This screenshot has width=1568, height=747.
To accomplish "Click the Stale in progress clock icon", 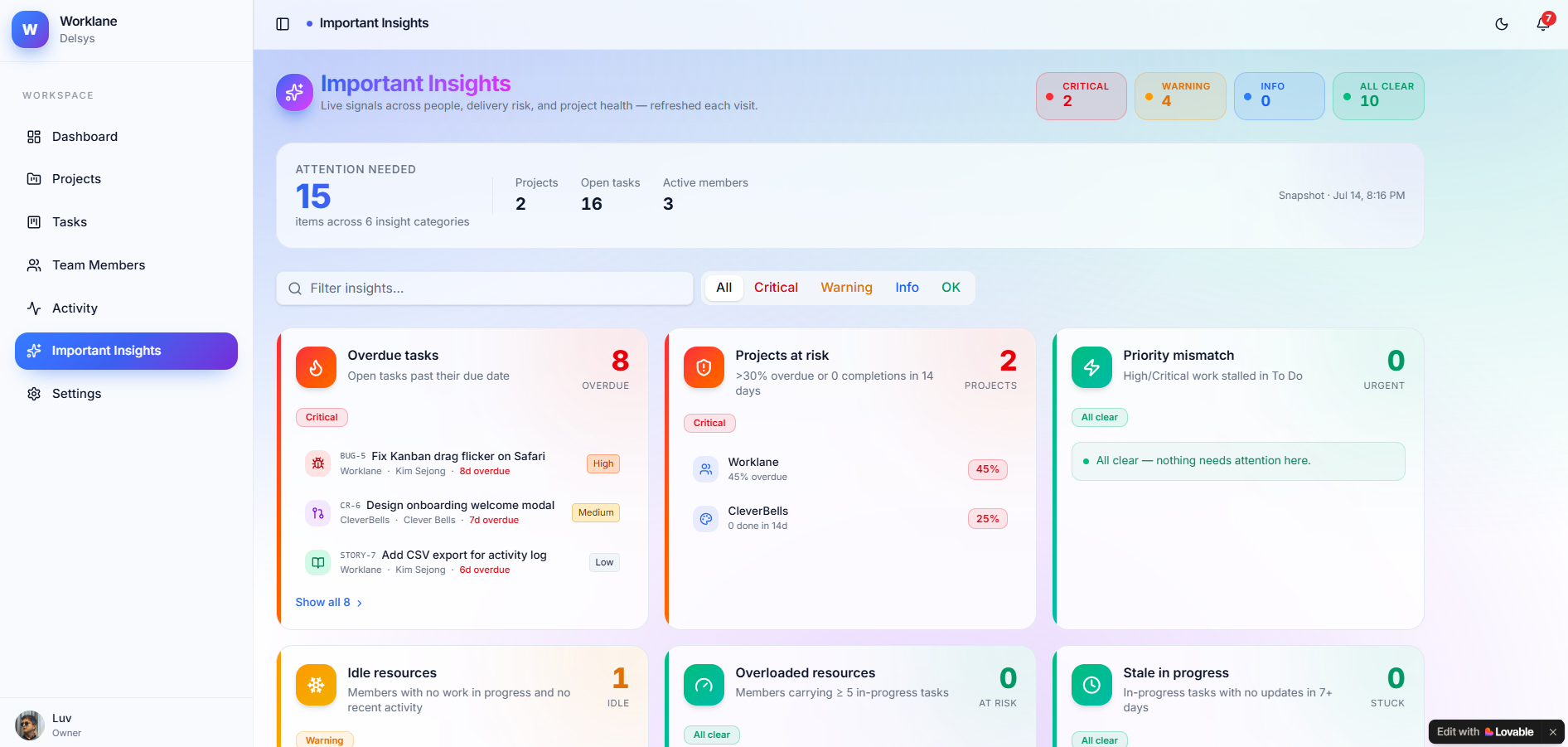I will click(1091, 685).
